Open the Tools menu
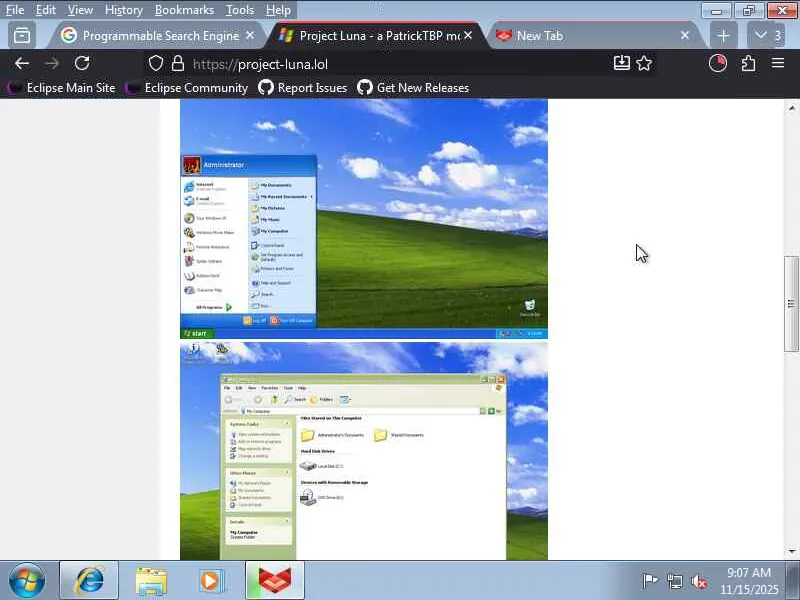This screenshot has height=600, width=800. (x=240, y=10)
